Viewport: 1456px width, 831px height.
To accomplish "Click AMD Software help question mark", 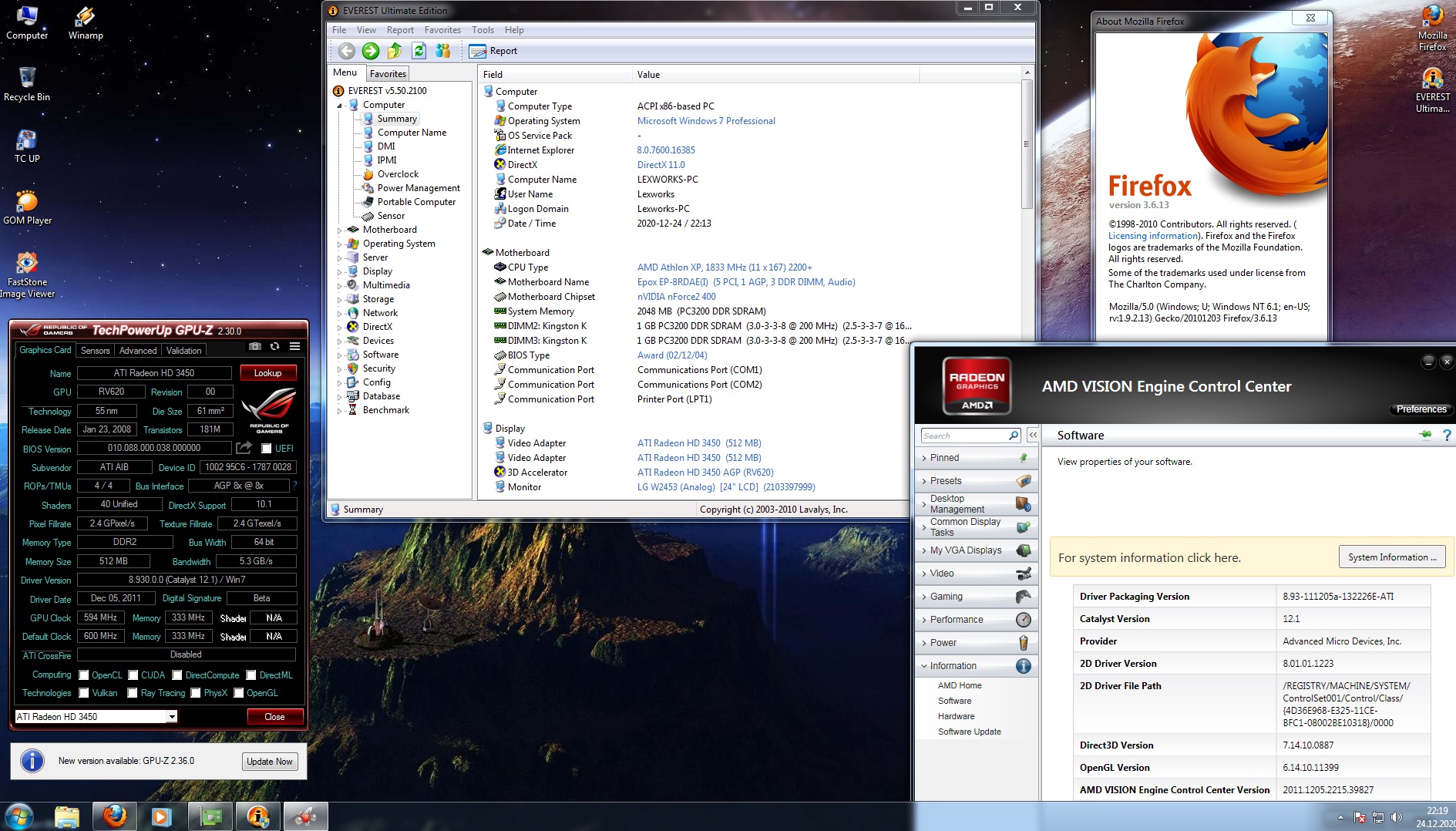I will coord(1447,436).
